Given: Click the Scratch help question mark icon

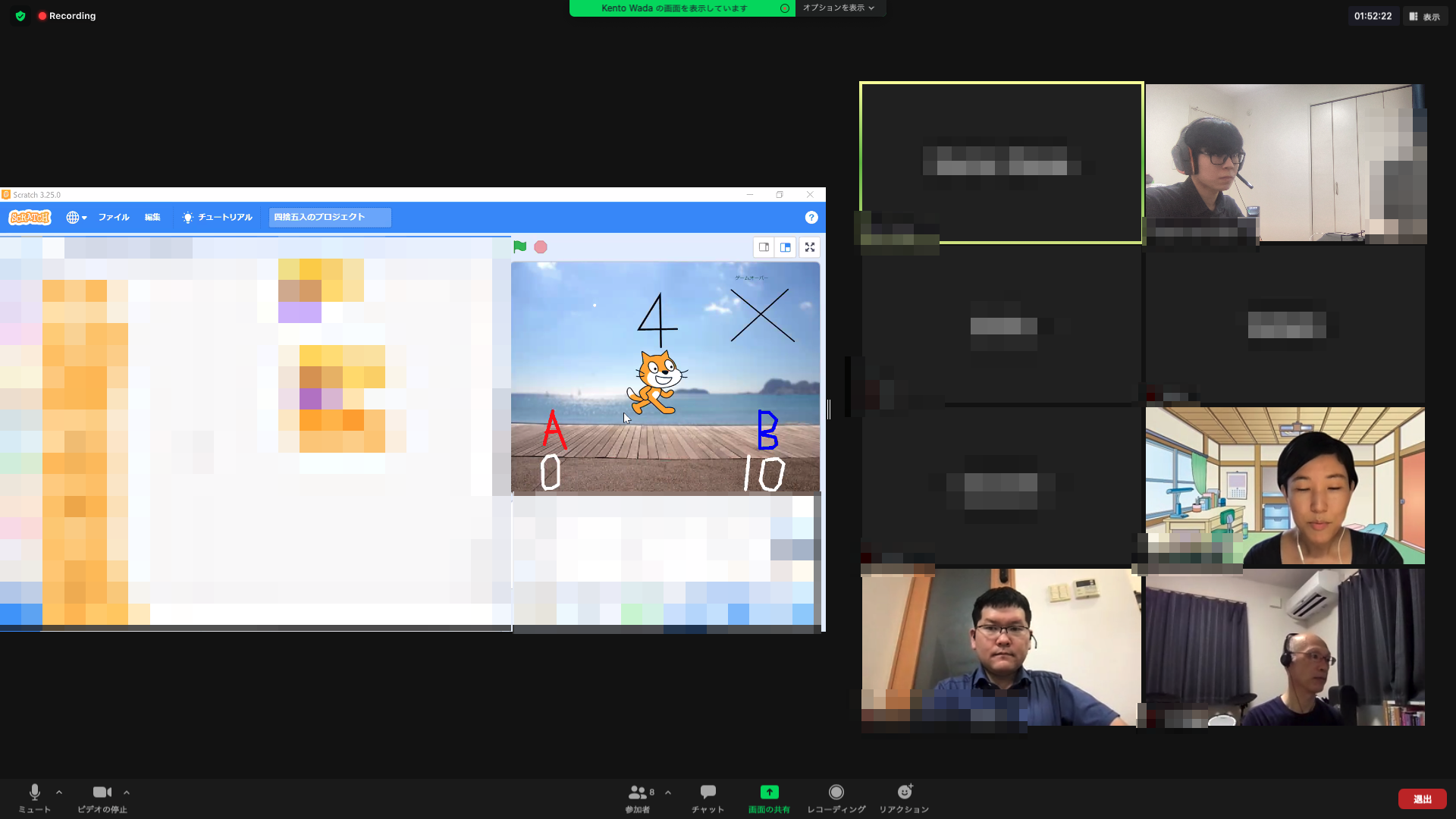Looking at the screenshot, I should click(811, 218).
